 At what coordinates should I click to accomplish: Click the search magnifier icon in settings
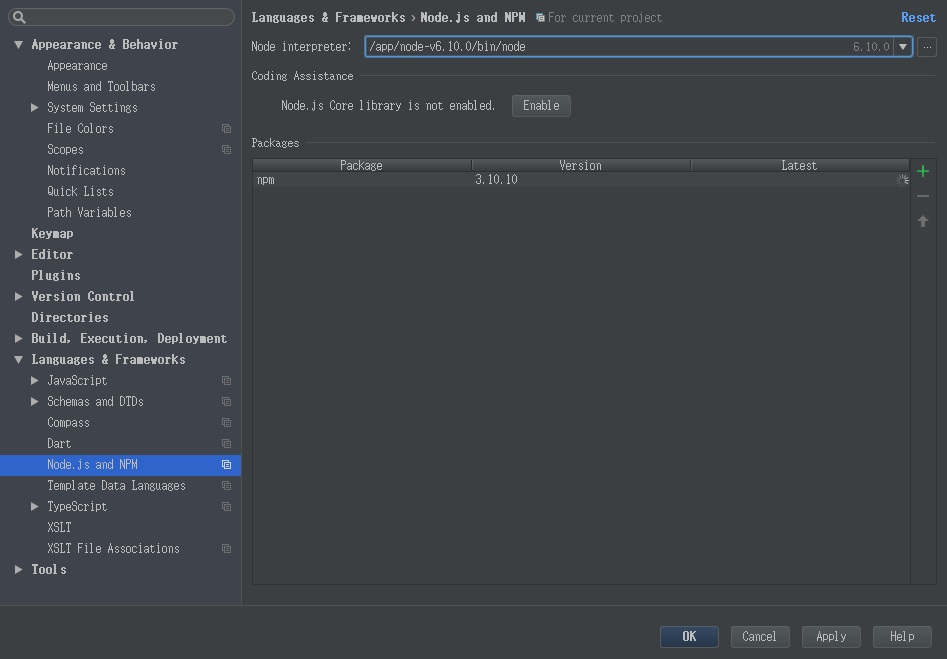(19, 17)
